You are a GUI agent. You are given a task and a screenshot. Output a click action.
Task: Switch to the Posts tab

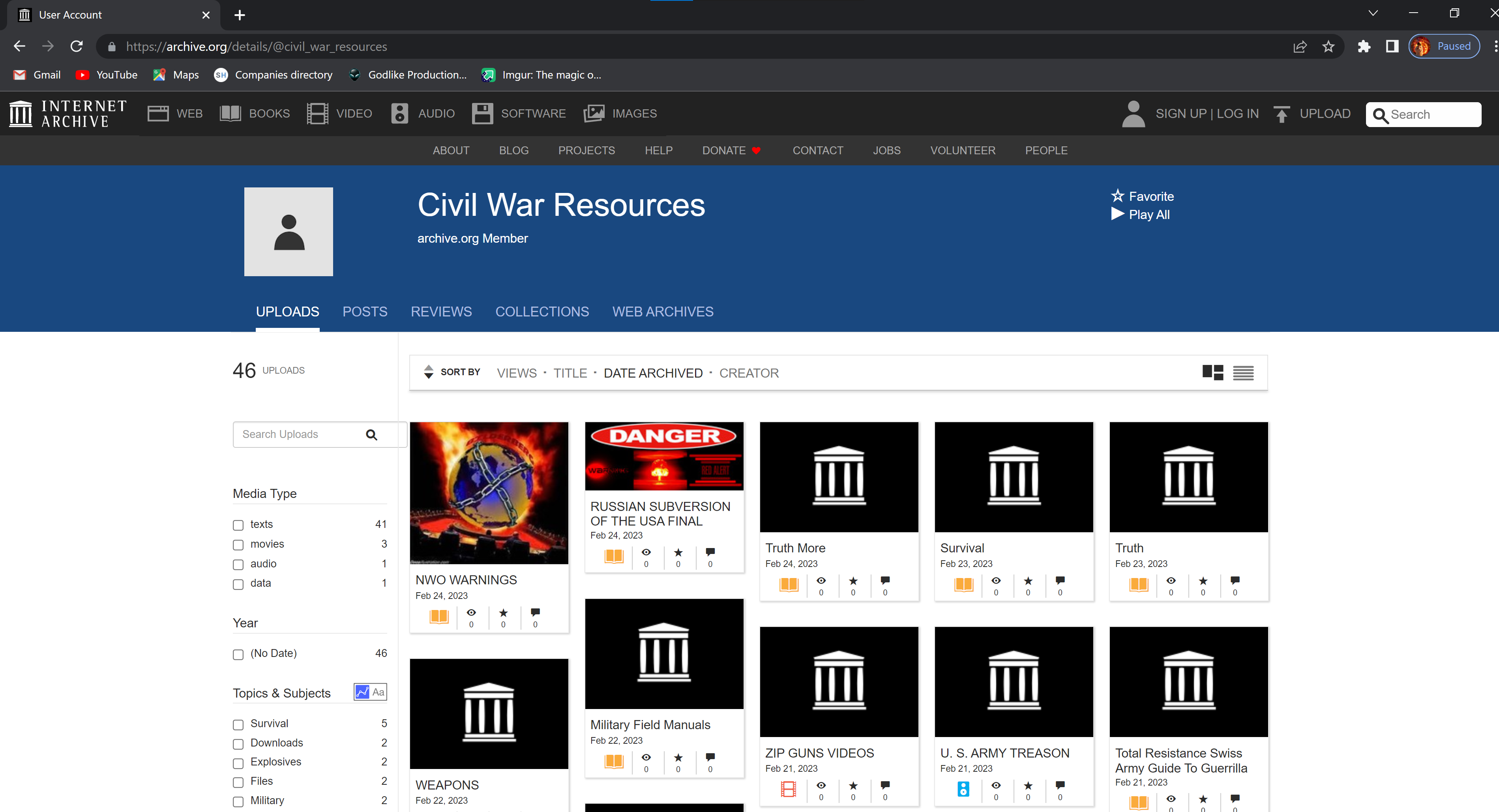[365, 312]
